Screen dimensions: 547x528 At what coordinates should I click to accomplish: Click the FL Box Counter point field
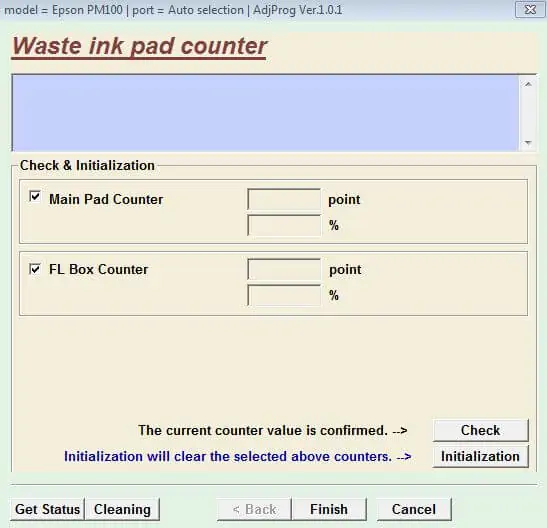click(284, 269)
